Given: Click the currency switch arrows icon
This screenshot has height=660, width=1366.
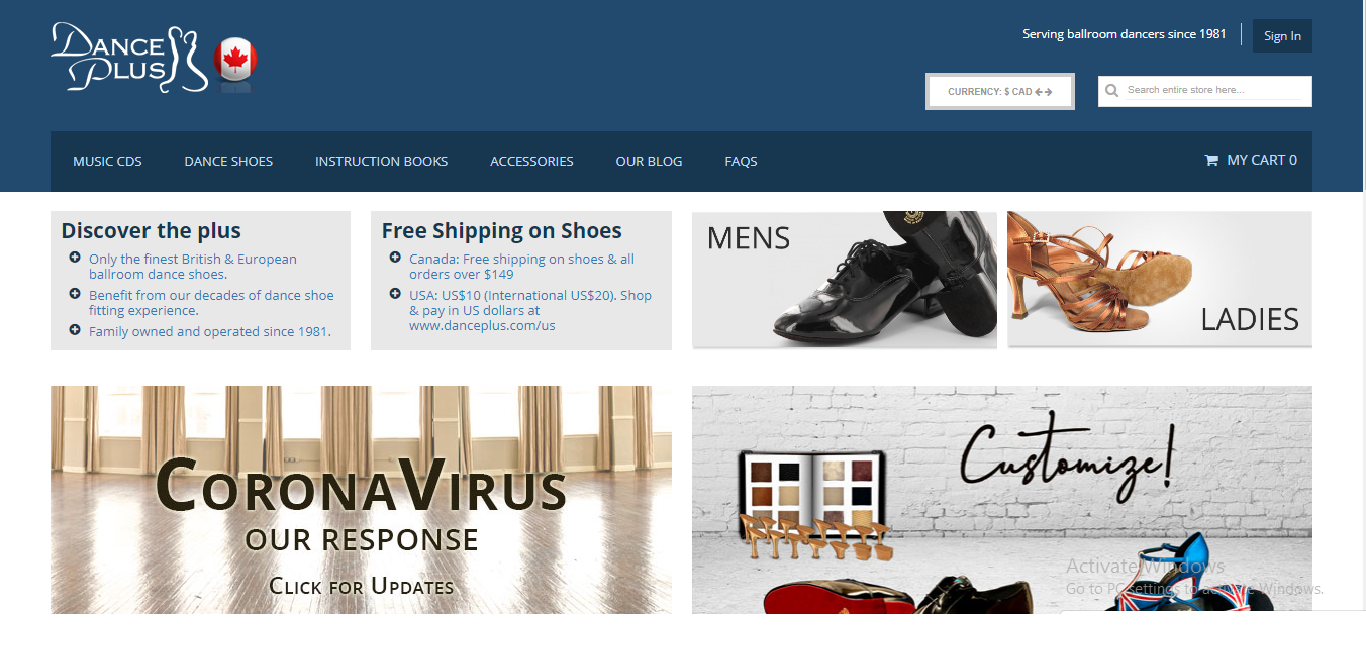Looking at the screenshot, I should [1044, 92].
